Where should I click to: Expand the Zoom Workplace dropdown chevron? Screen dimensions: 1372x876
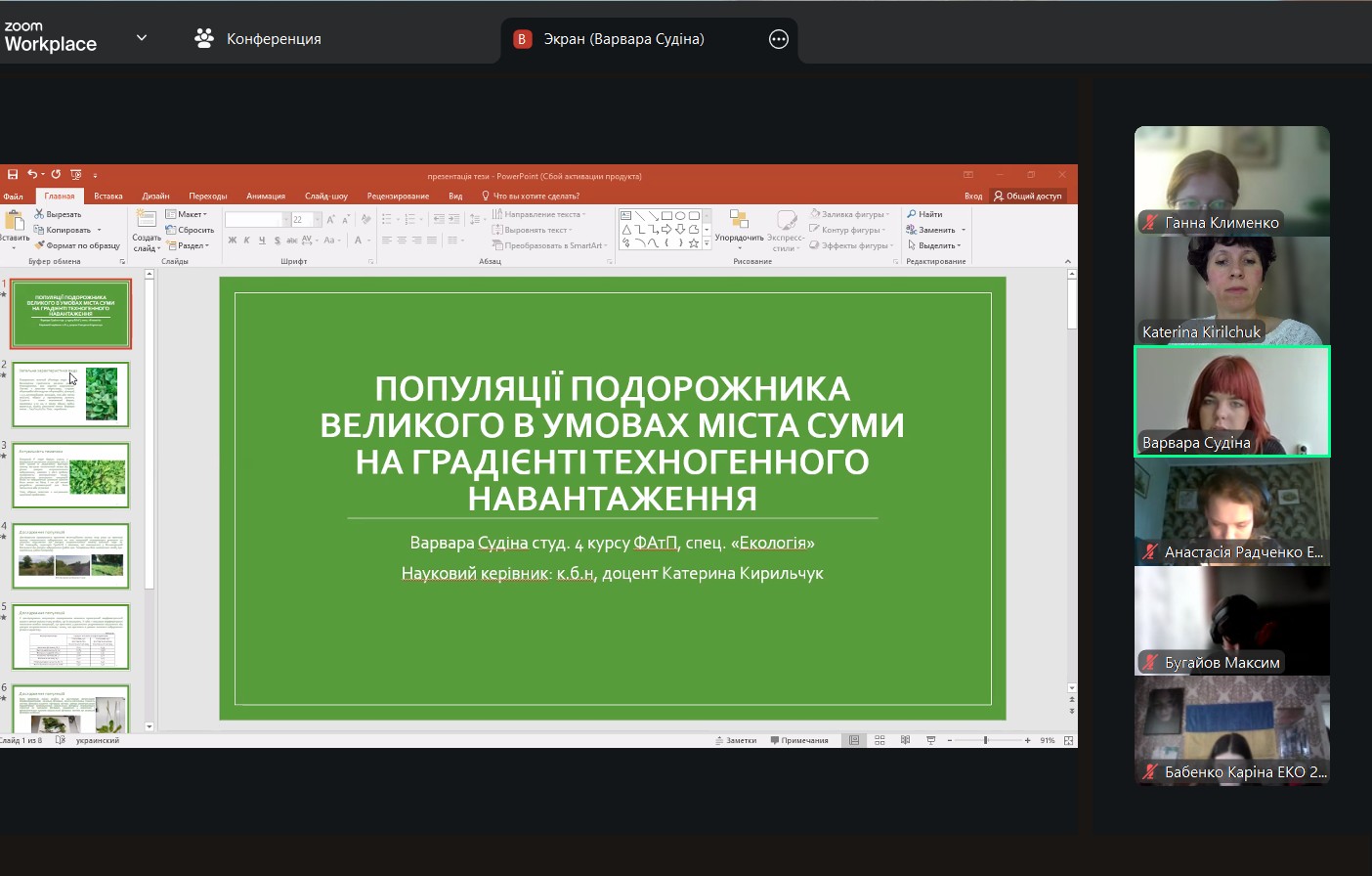click(142, 38)
